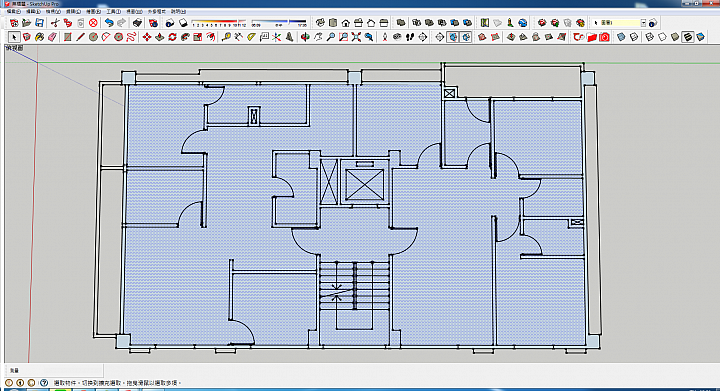Activate the Scale tool
Image resolution: width=720 pixels, height=391 pixels.
click(x=198, y=37)
